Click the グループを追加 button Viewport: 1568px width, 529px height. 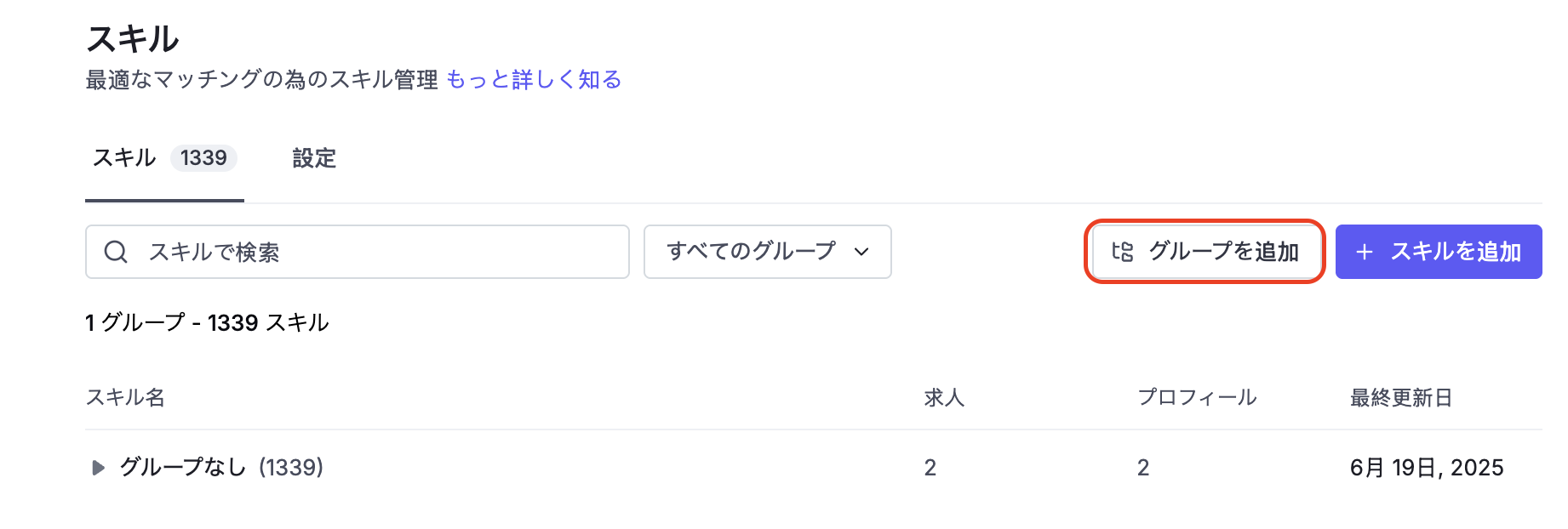[x=1205, y=252]
